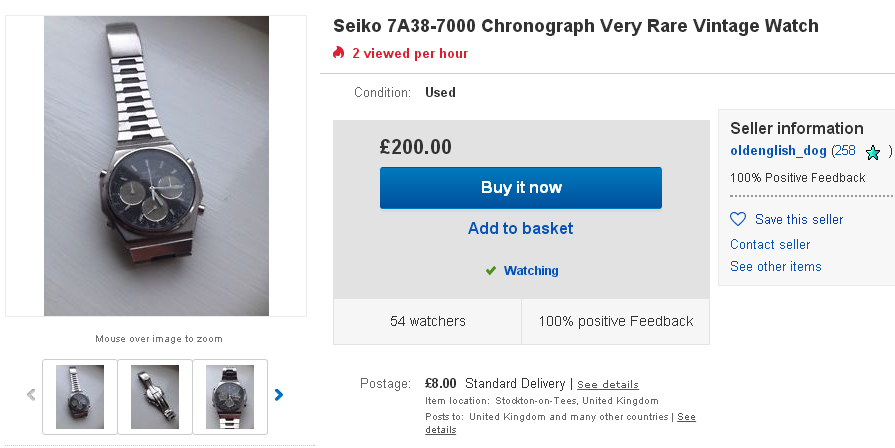The image size is (895, 448).
Task: Go to previous thumbnails with left arrow
Action: tap(31, 395)
